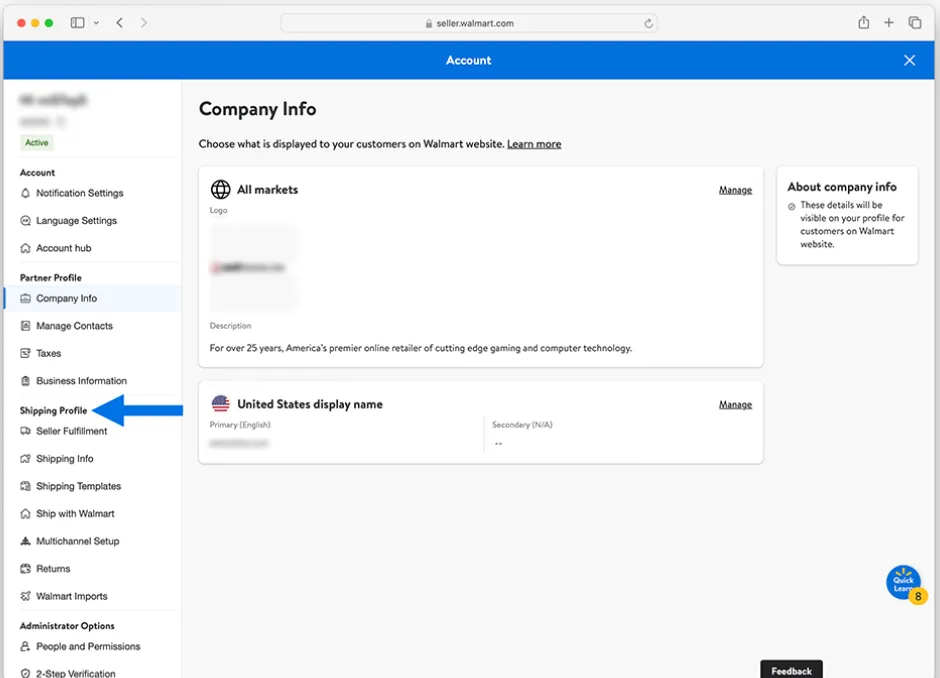Click the Company Info sidebar icon
940x678 pixels.
pyautogui.click(x=25, y=299)
